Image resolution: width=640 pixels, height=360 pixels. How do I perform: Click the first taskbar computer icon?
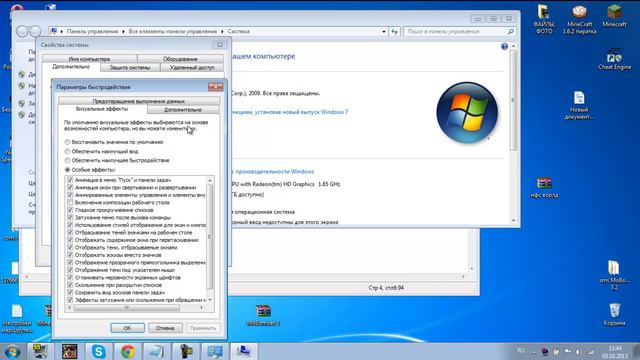click(40, 351)
